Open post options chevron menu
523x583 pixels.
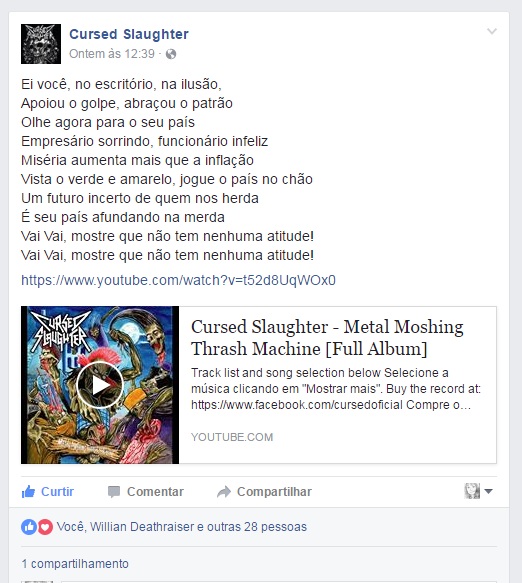492,31
